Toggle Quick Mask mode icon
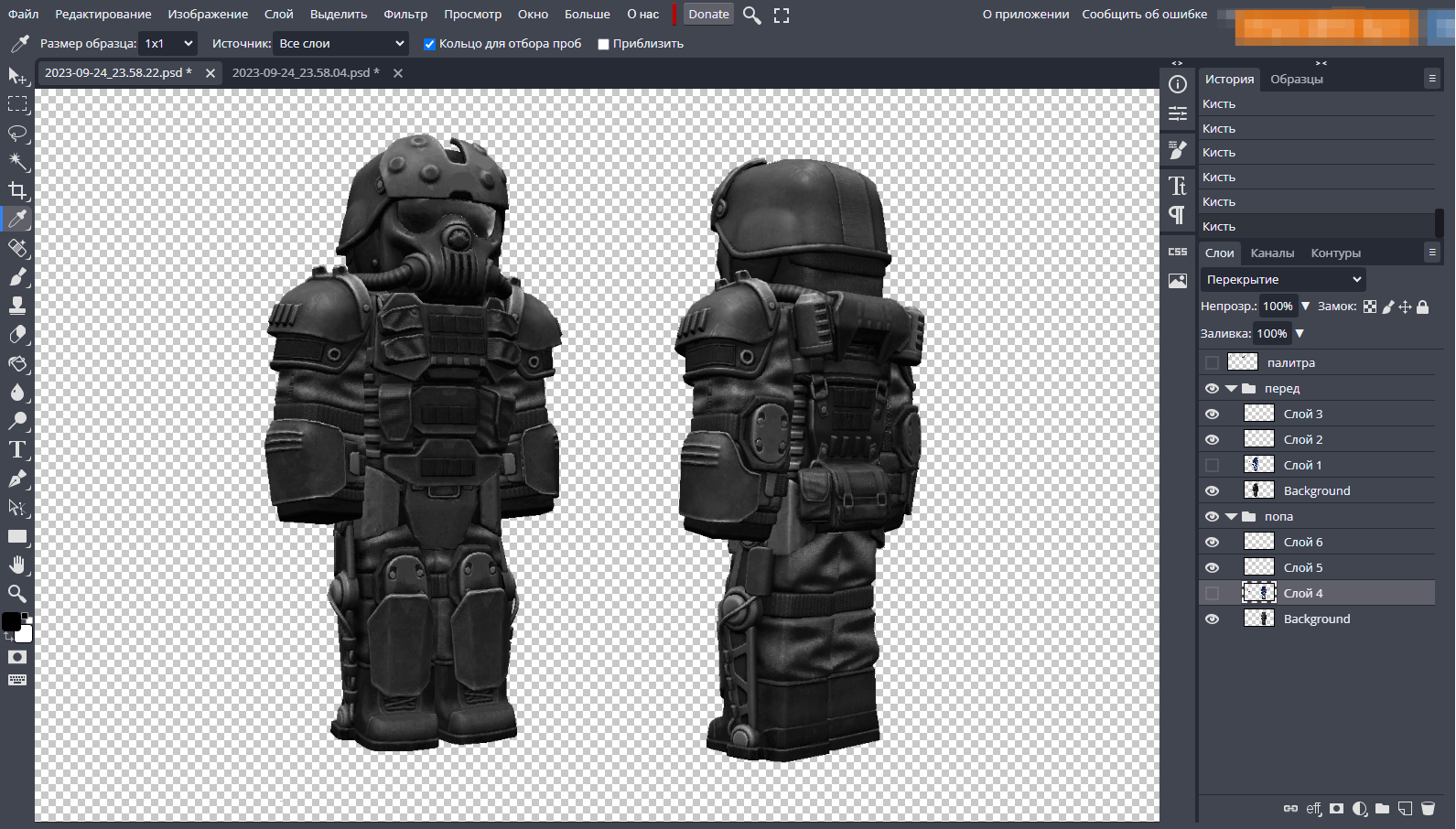The width and height of the screenshot is (1456, 829). pyautogui.click(x=17, y=657)
